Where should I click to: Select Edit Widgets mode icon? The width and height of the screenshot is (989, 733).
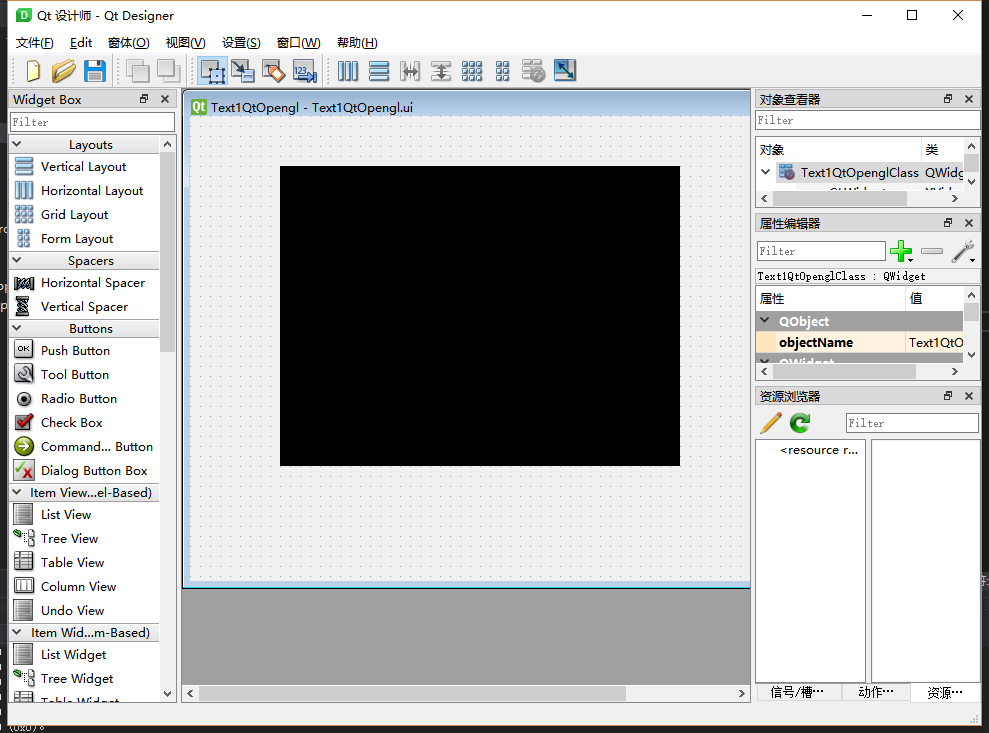pos(213,71)
